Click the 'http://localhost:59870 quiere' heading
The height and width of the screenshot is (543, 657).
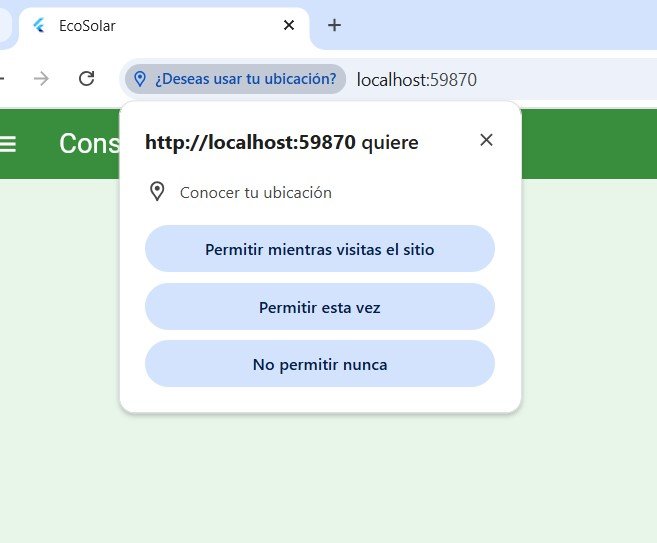(282, 142)
